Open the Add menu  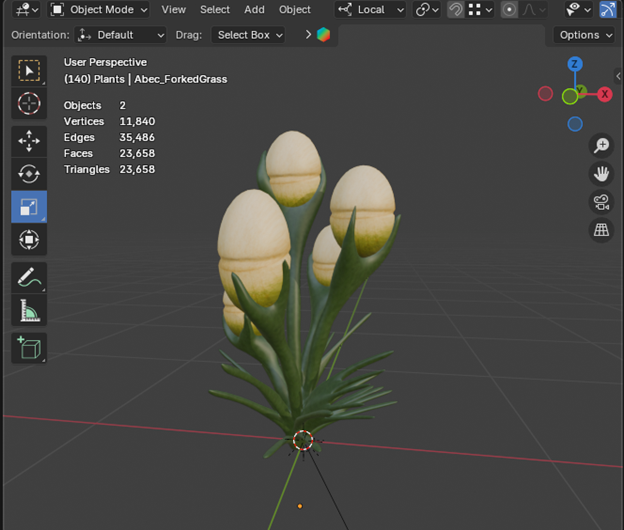point(255,10)
